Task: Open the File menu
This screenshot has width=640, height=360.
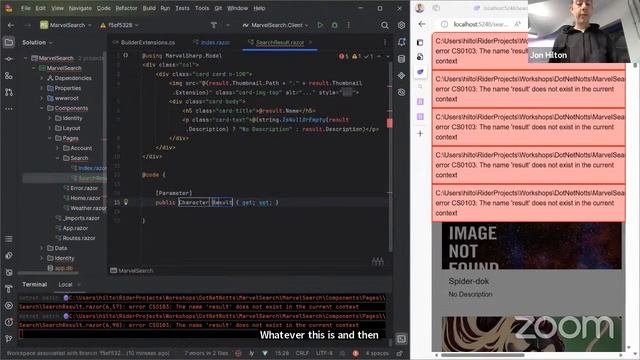Action: 25,8
